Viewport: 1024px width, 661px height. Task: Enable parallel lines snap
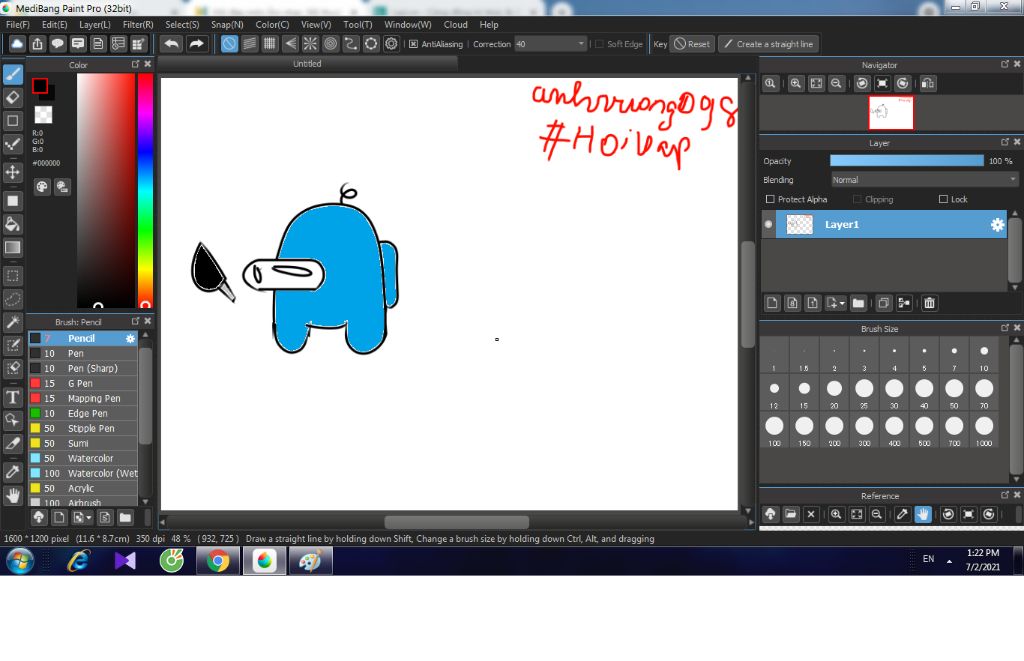click(x=249, y=44)
